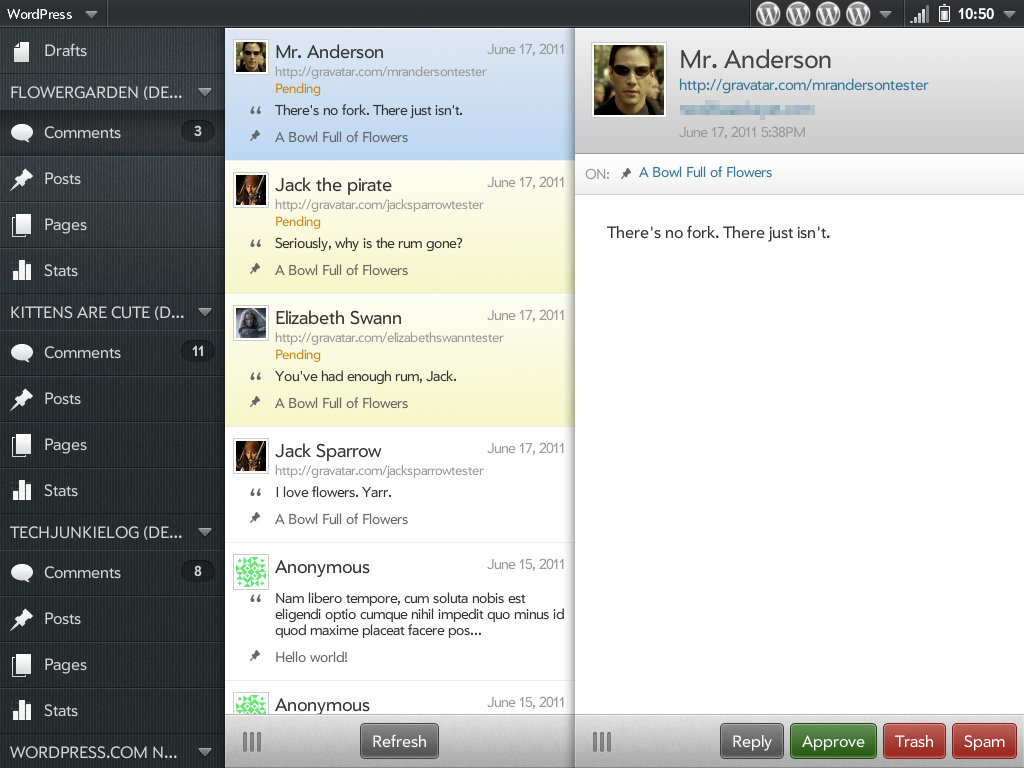1024x768 pixels.
Task: Click Techjunkielog Posts pushpin icon
Action: click(x=22, y=619)
